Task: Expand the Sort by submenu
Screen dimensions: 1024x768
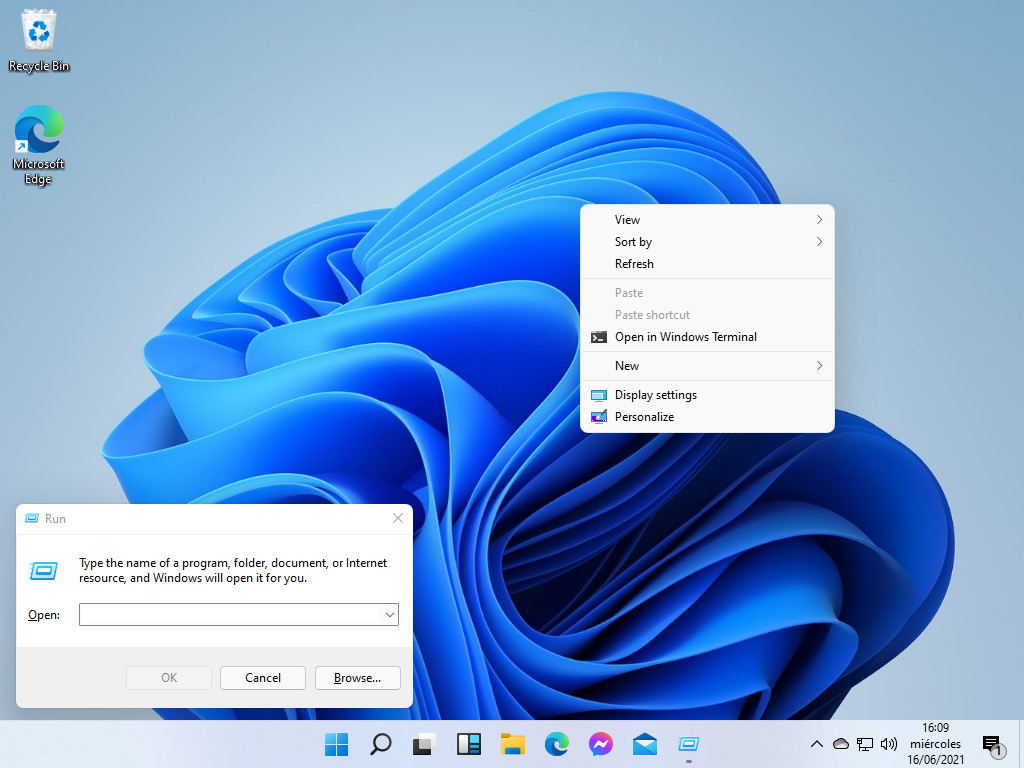Action: (707, 242)
